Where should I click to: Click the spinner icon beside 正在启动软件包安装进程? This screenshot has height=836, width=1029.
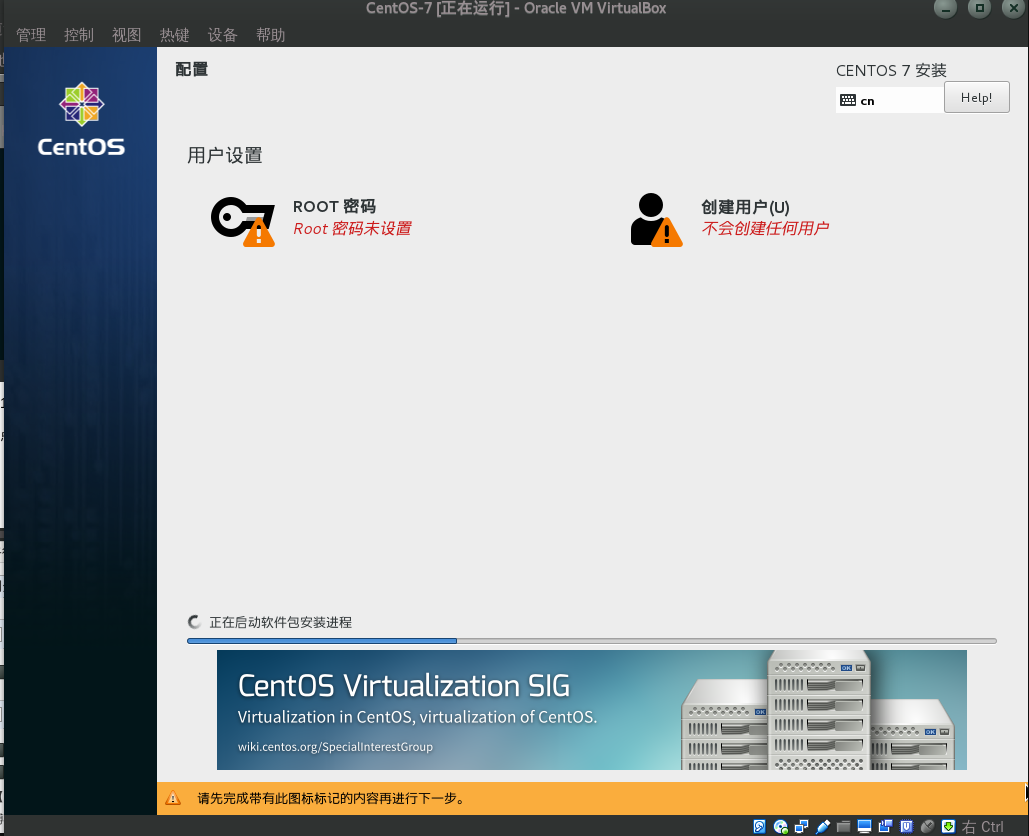(194, 622)
